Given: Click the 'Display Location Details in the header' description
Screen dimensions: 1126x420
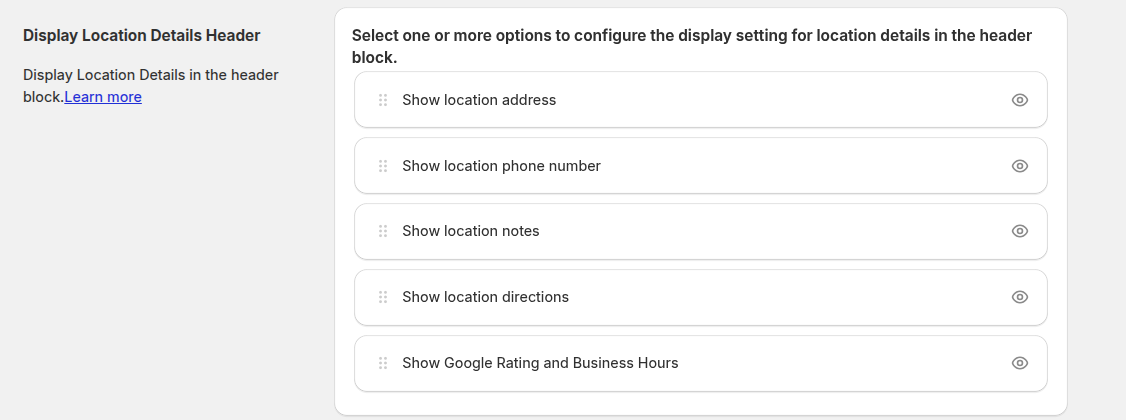Looking at the screenshot, I should pyautogui.click(x=150, y=75).
